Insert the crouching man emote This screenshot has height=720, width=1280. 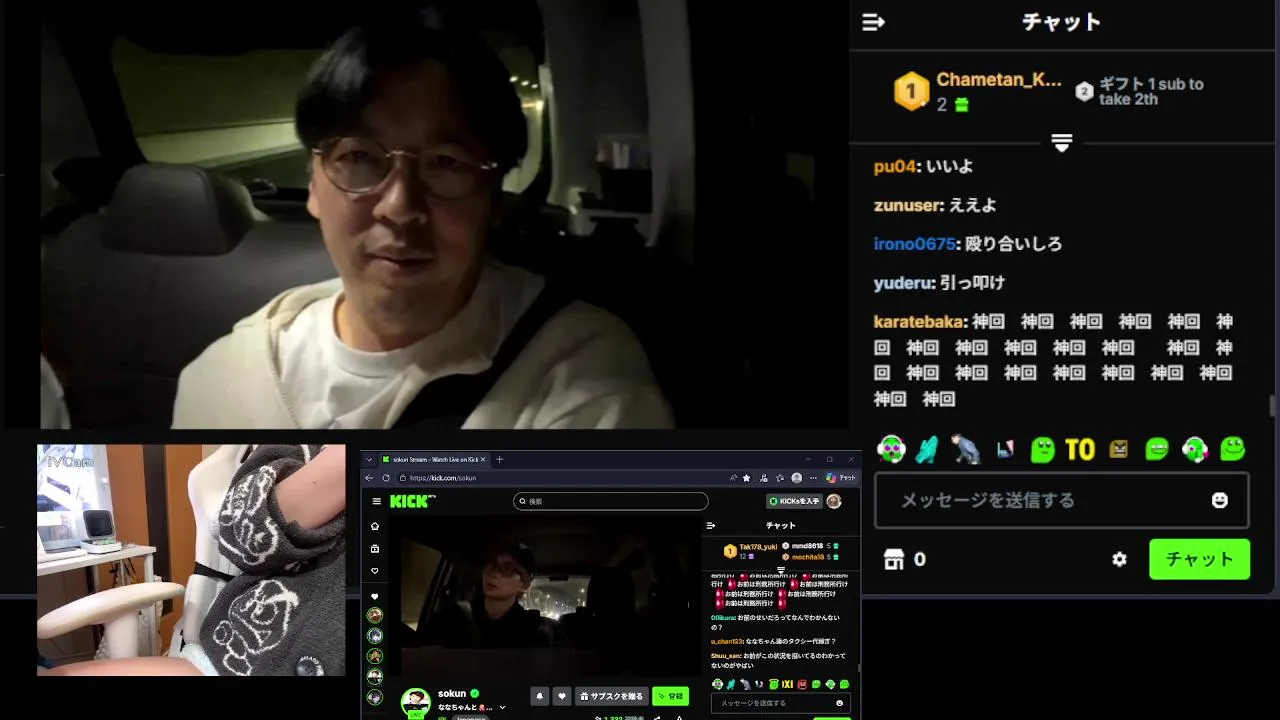pyautogui.click(x=966, y=450)
